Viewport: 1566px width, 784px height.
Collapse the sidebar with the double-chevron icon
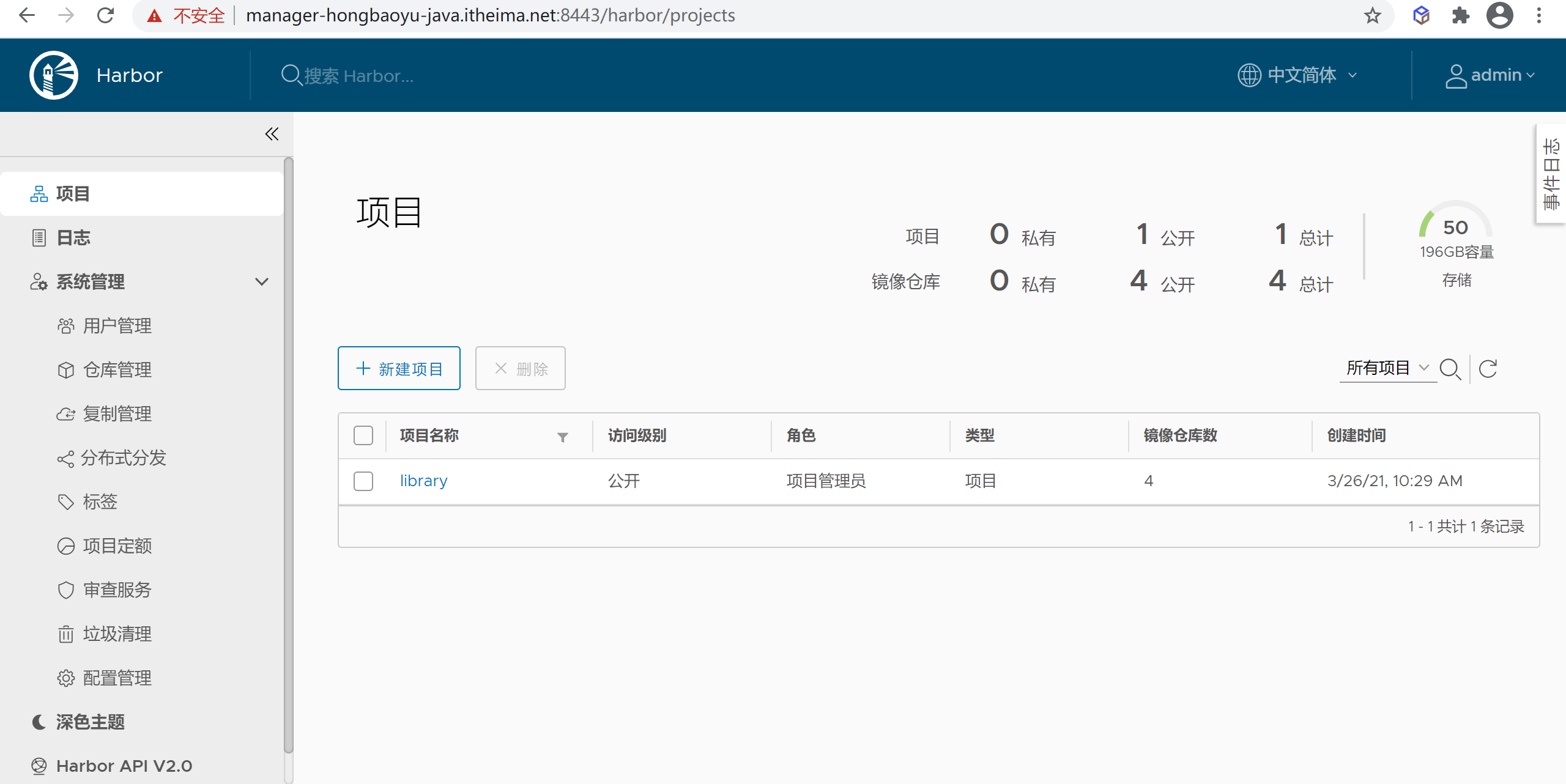pos(272,134)
